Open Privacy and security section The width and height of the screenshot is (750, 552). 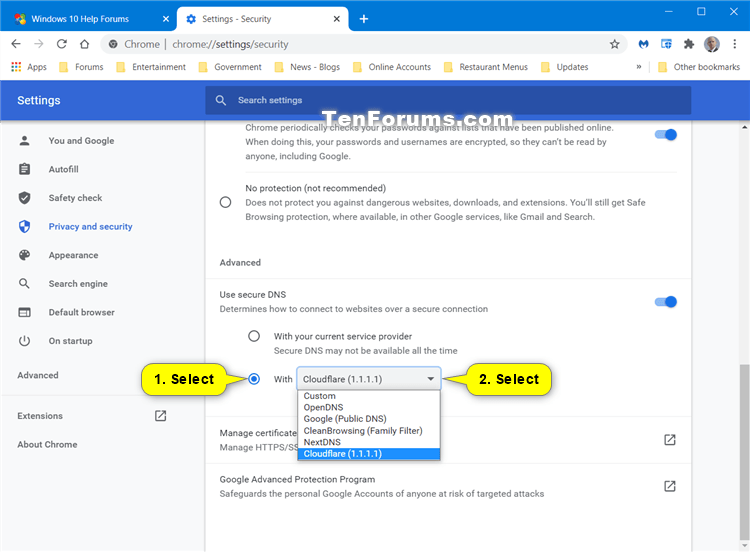click(90, 227)
